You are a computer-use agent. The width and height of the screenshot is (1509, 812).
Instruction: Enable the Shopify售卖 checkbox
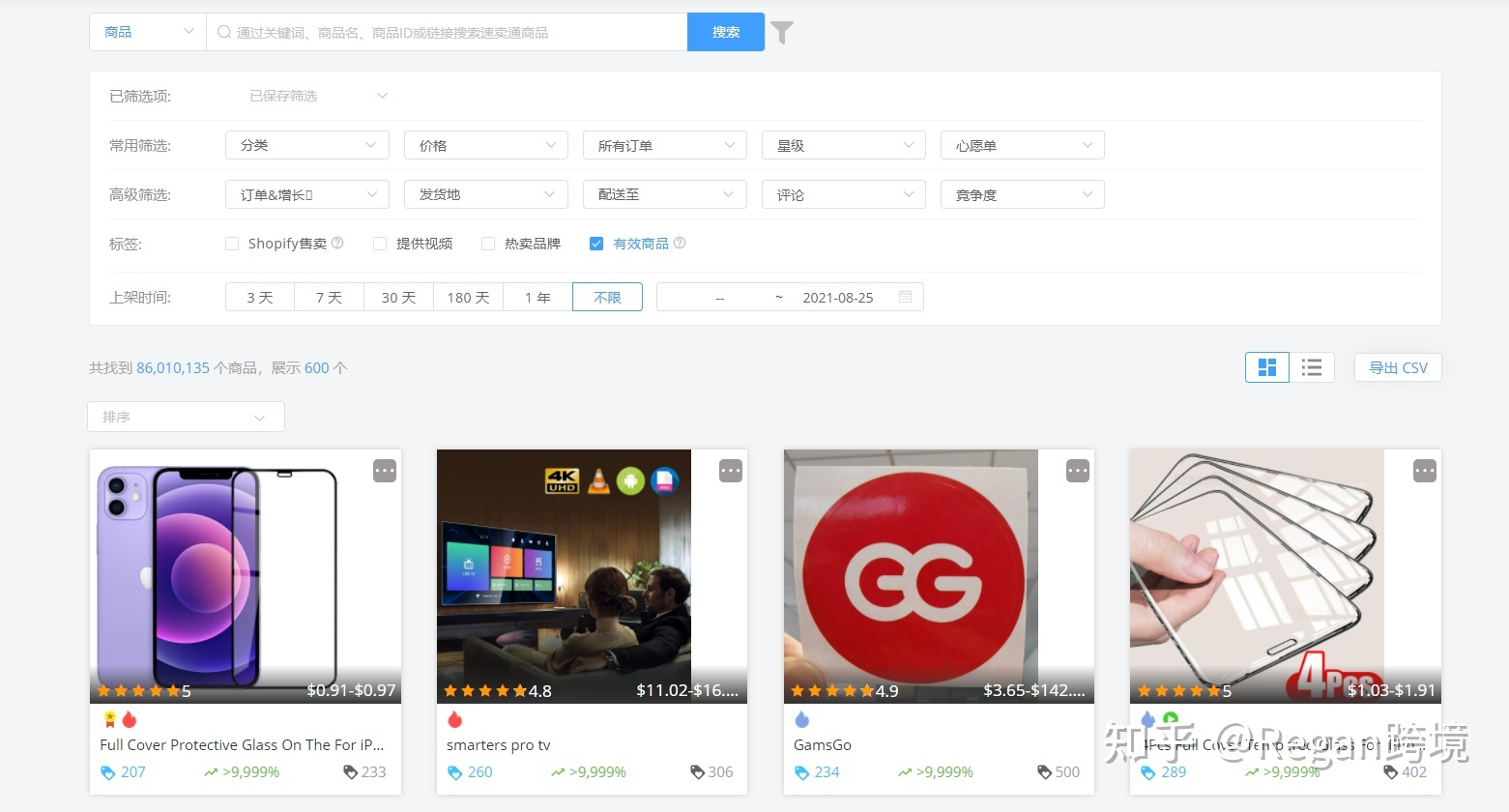point(232,243)
